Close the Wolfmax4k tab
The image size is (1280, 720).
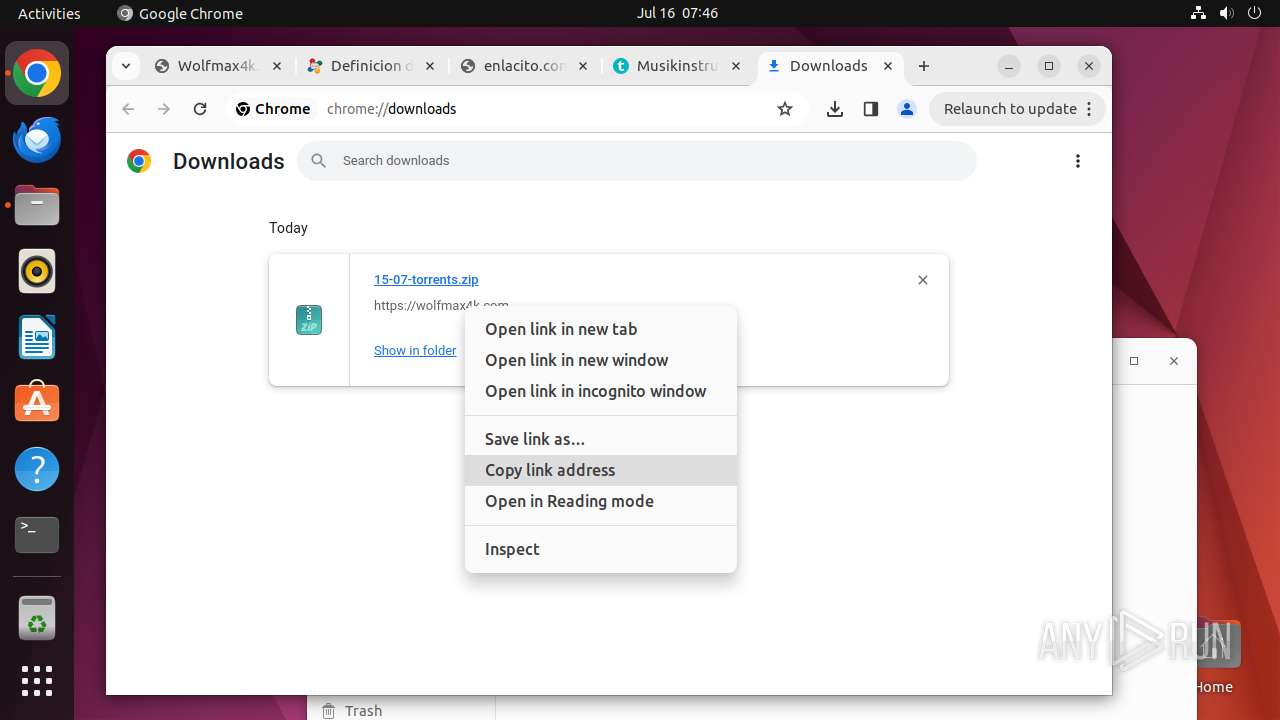coord(277,66)
